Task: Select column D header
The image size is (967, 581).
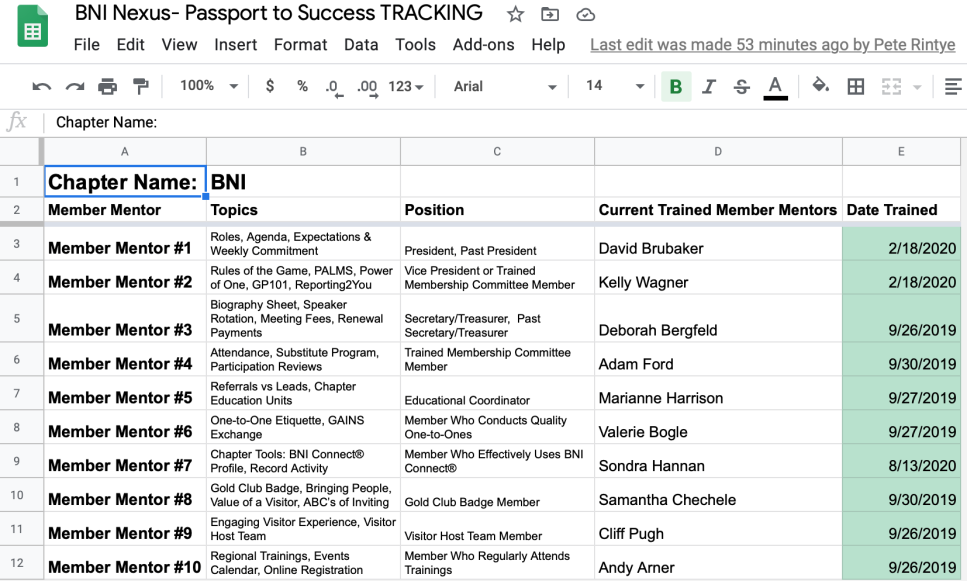Action: pos(718,151)
